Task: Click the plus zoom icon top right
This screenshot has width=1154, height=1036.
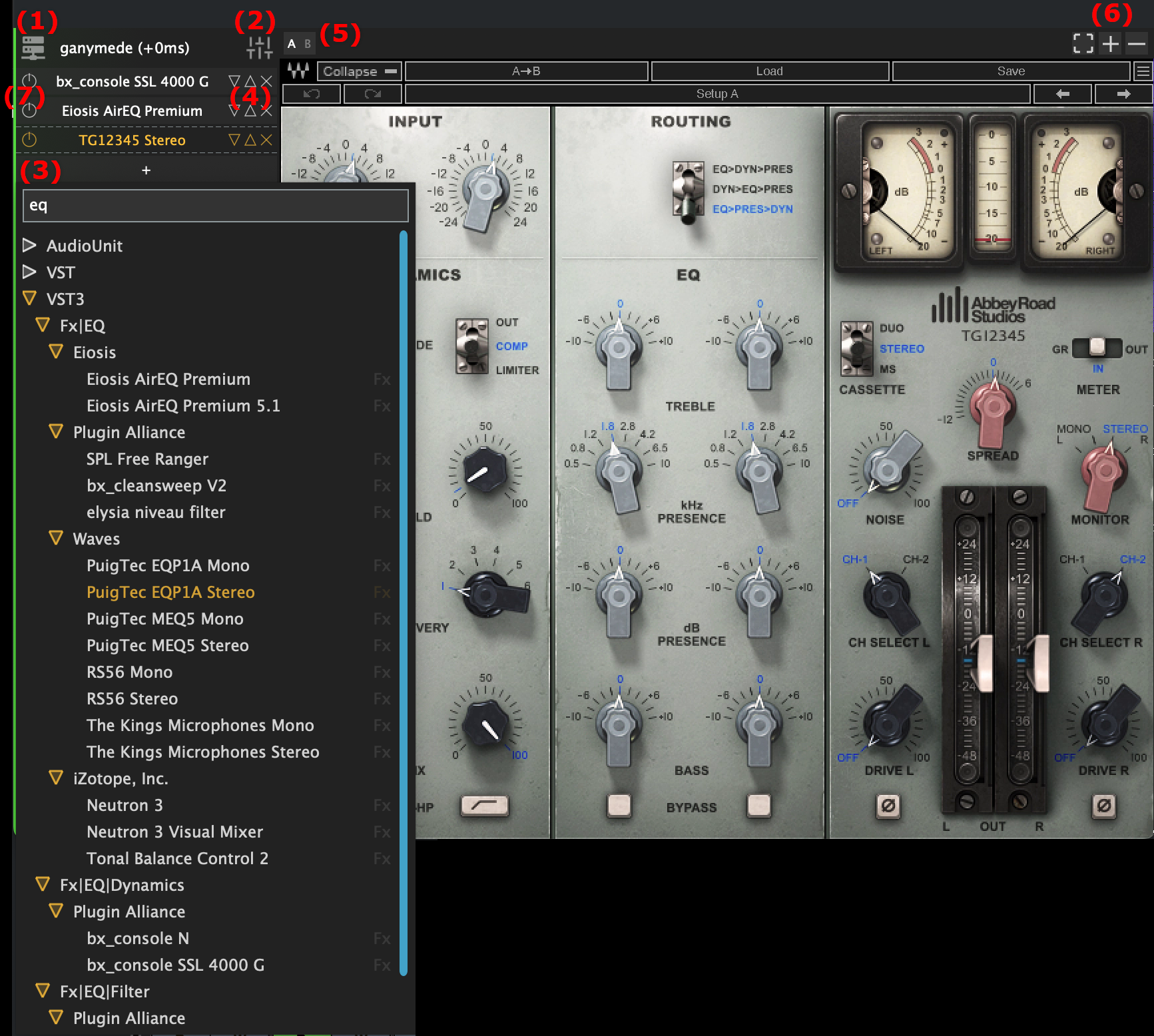Action: pos(1111,43)
